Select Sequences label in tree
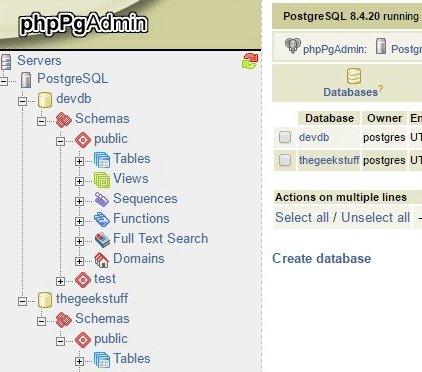Image resolution: width=422 pixels, height=372 pixels. pyautogui.click(x=145, y=199)
